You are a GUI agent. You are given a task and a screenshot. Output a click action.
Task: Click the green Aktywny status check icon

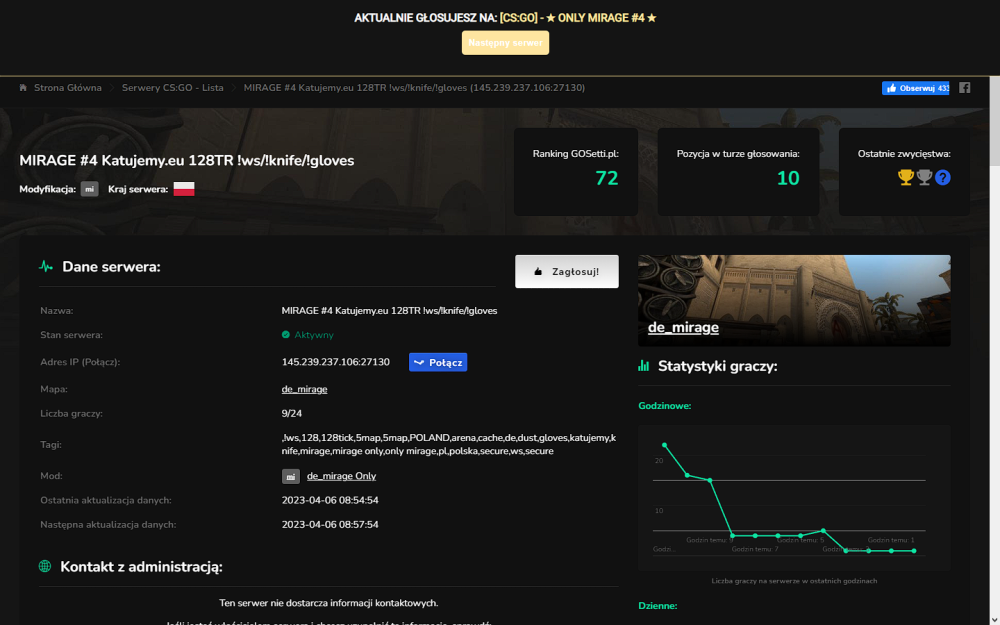coord(286,335)
